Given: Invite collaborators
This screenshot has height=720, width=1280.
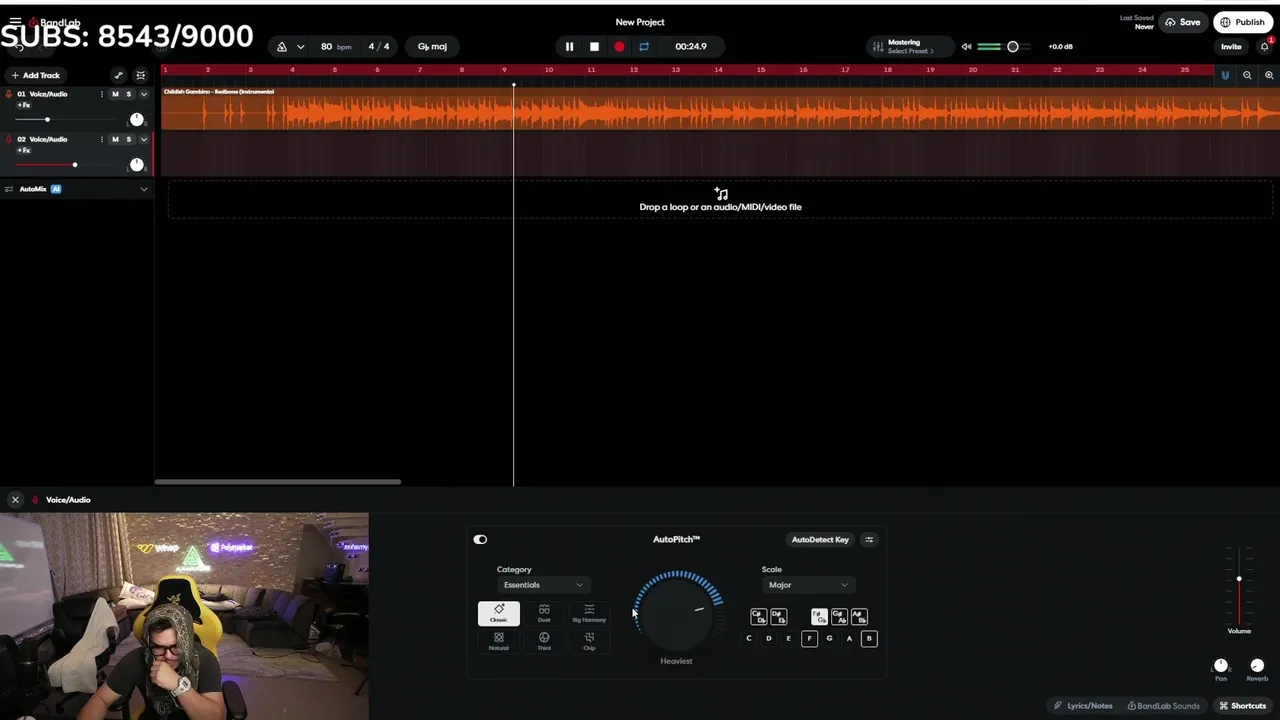Looking at the screenshot, I should pos(1231,47).
